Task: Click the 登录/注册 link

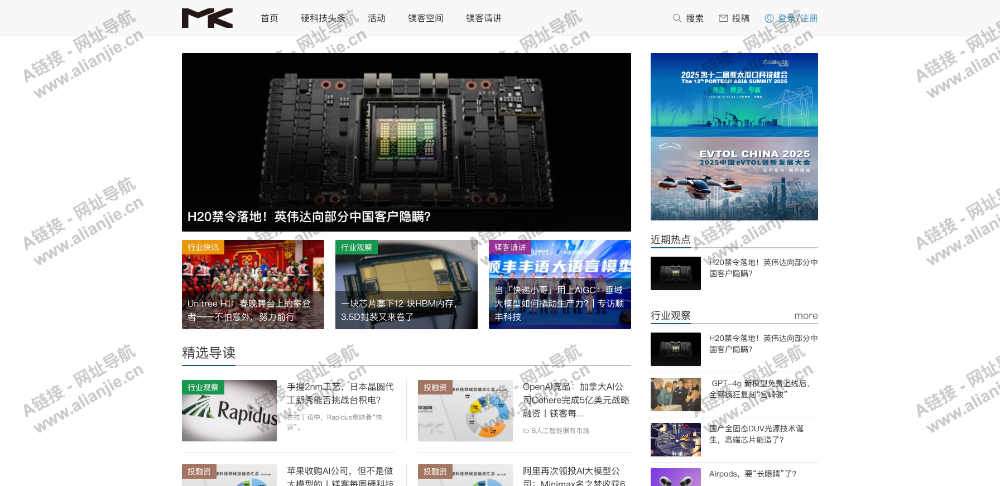Action: 798,18
